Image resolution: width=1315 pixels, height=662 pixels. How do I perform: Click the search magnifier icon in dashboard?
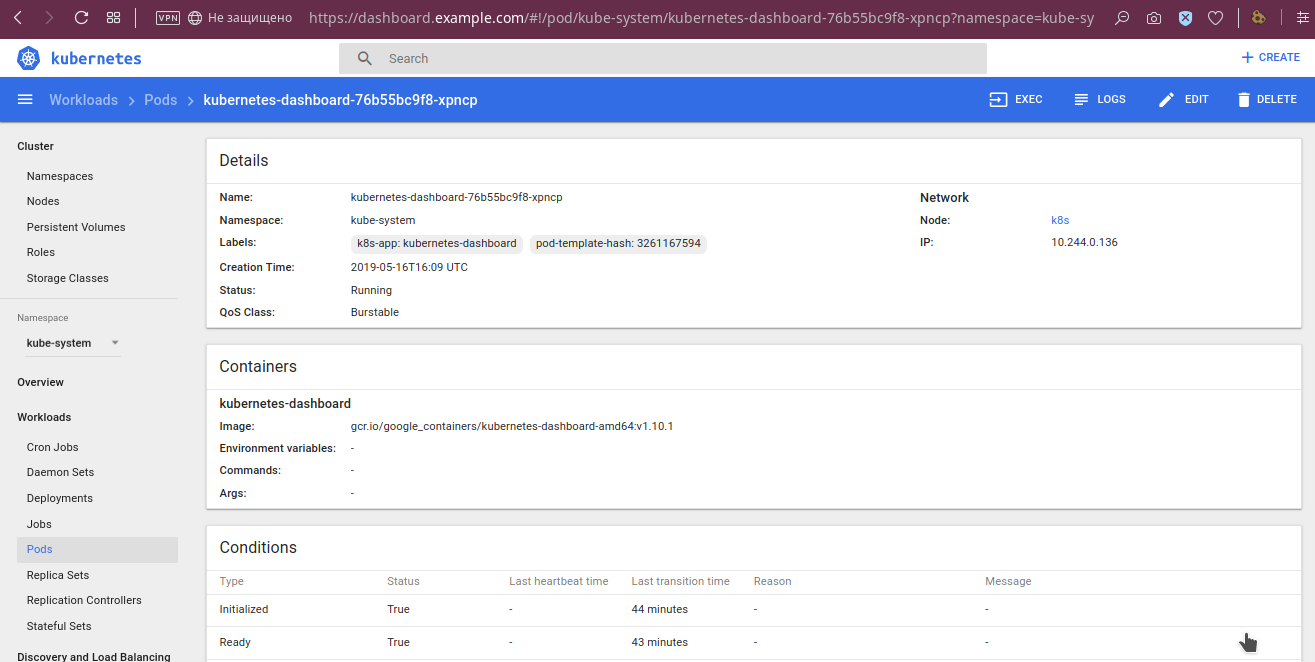pos(365,58)
